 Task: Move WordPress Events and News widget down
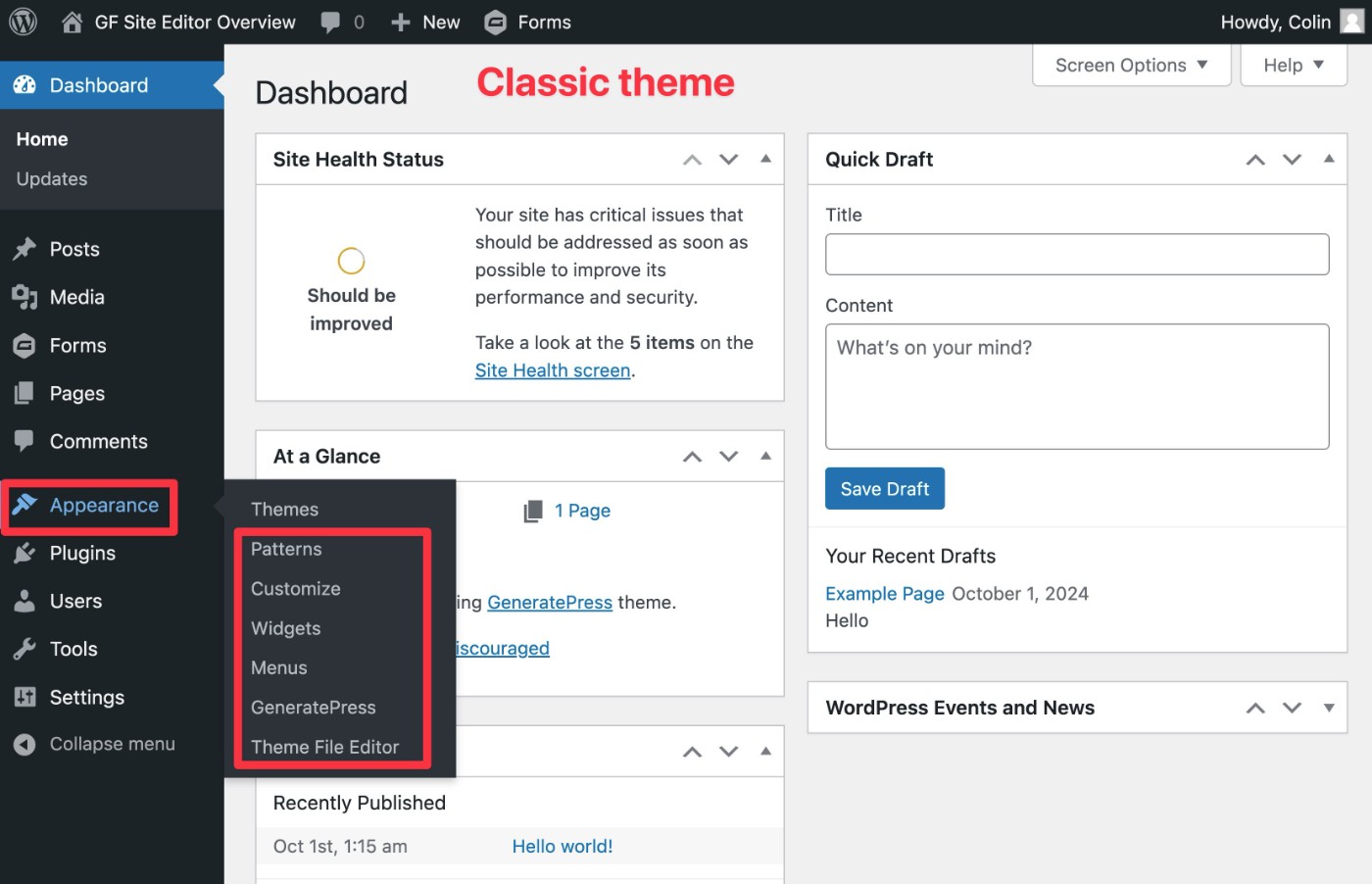(x=1292, y=709)
